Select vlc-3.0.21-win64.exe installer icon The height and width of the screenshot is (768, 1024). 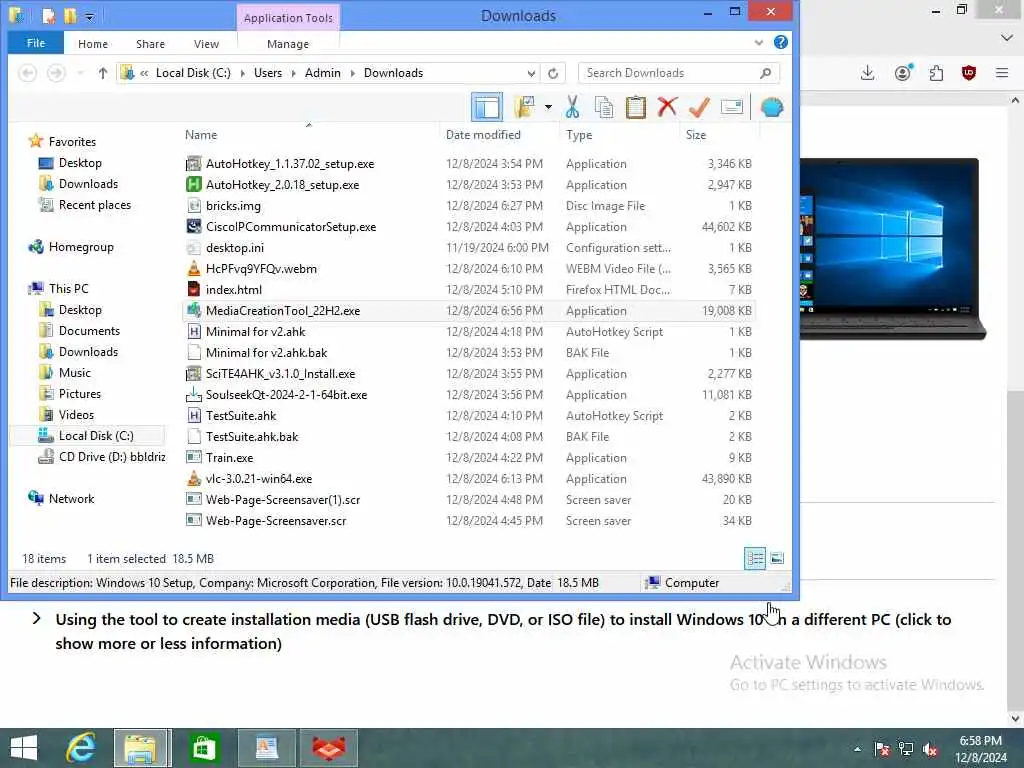point(193,479)
